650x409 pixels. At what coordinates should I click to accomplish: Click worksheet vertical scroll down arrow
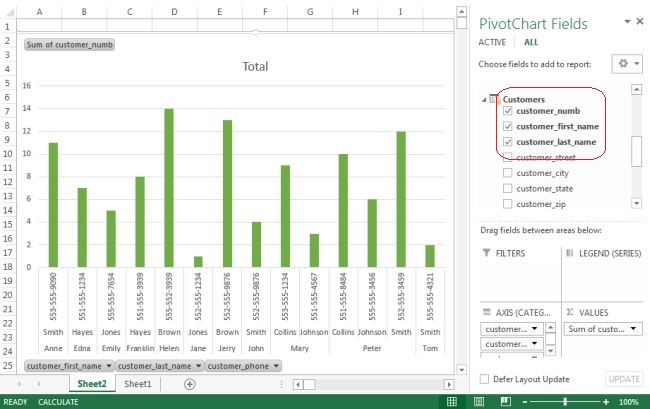461,369
